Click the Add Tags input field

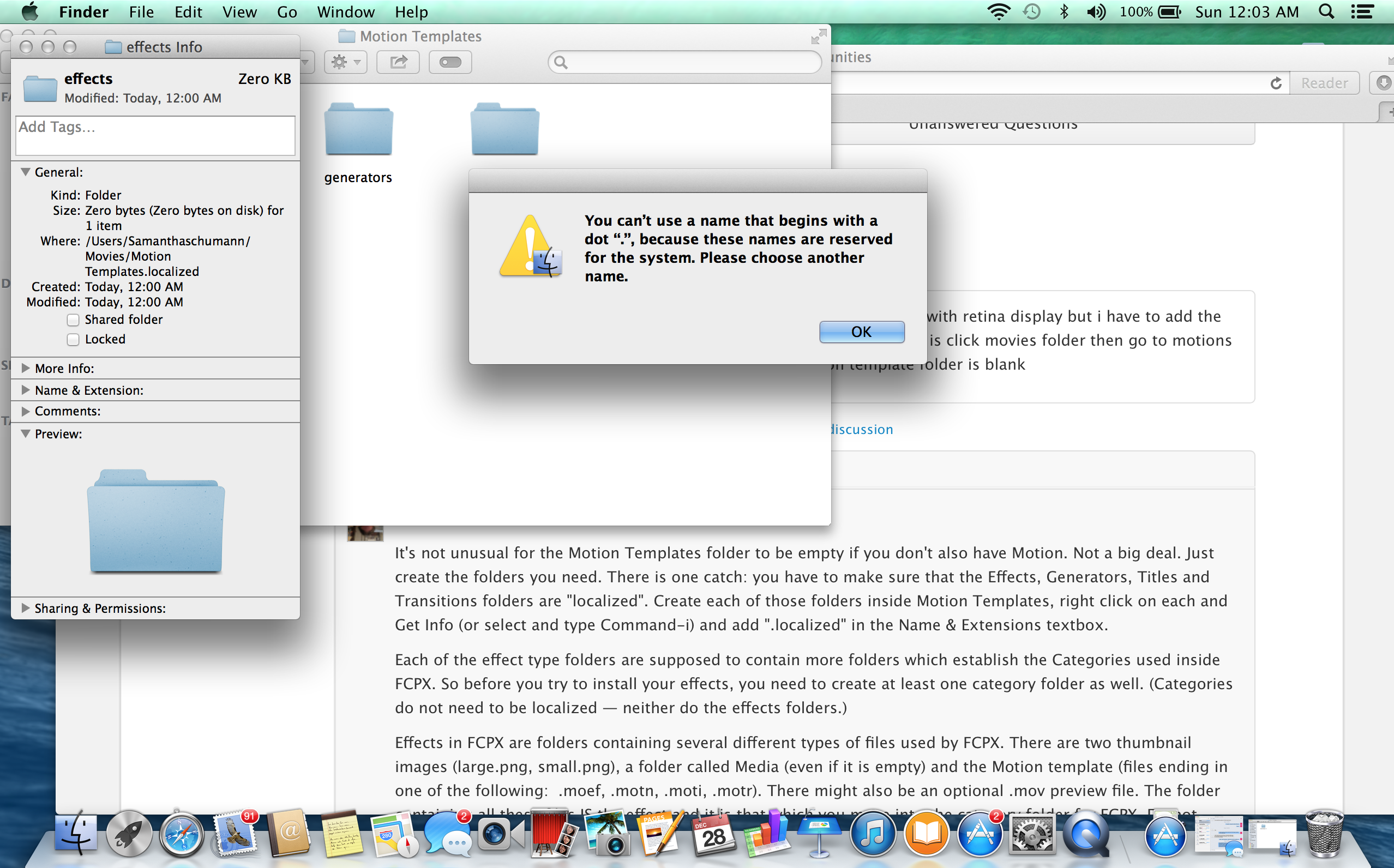tap(155, 135)
